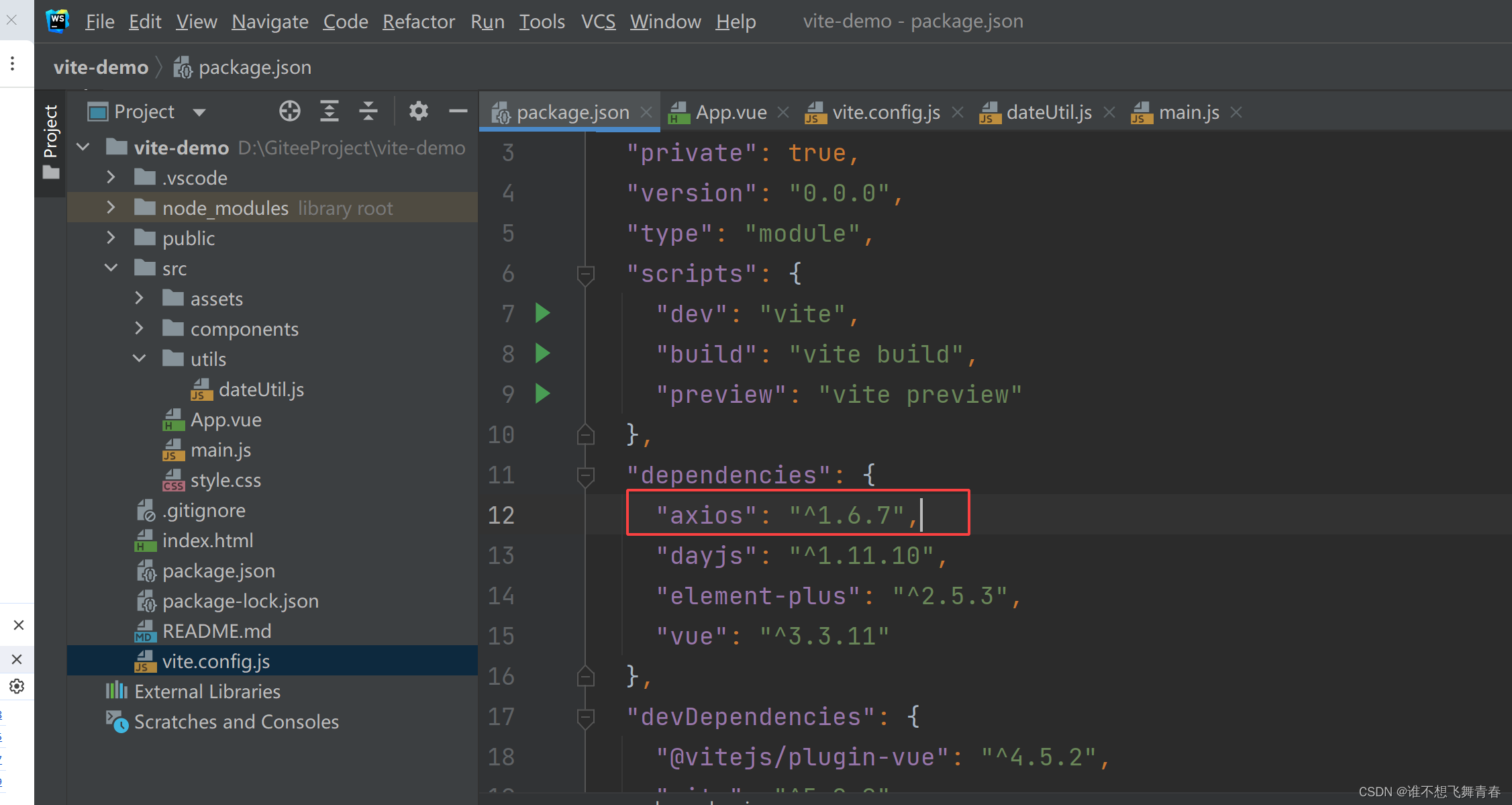Click the WebStorm logo icon
The image size is (1512, 805).
tap(58, 21)
